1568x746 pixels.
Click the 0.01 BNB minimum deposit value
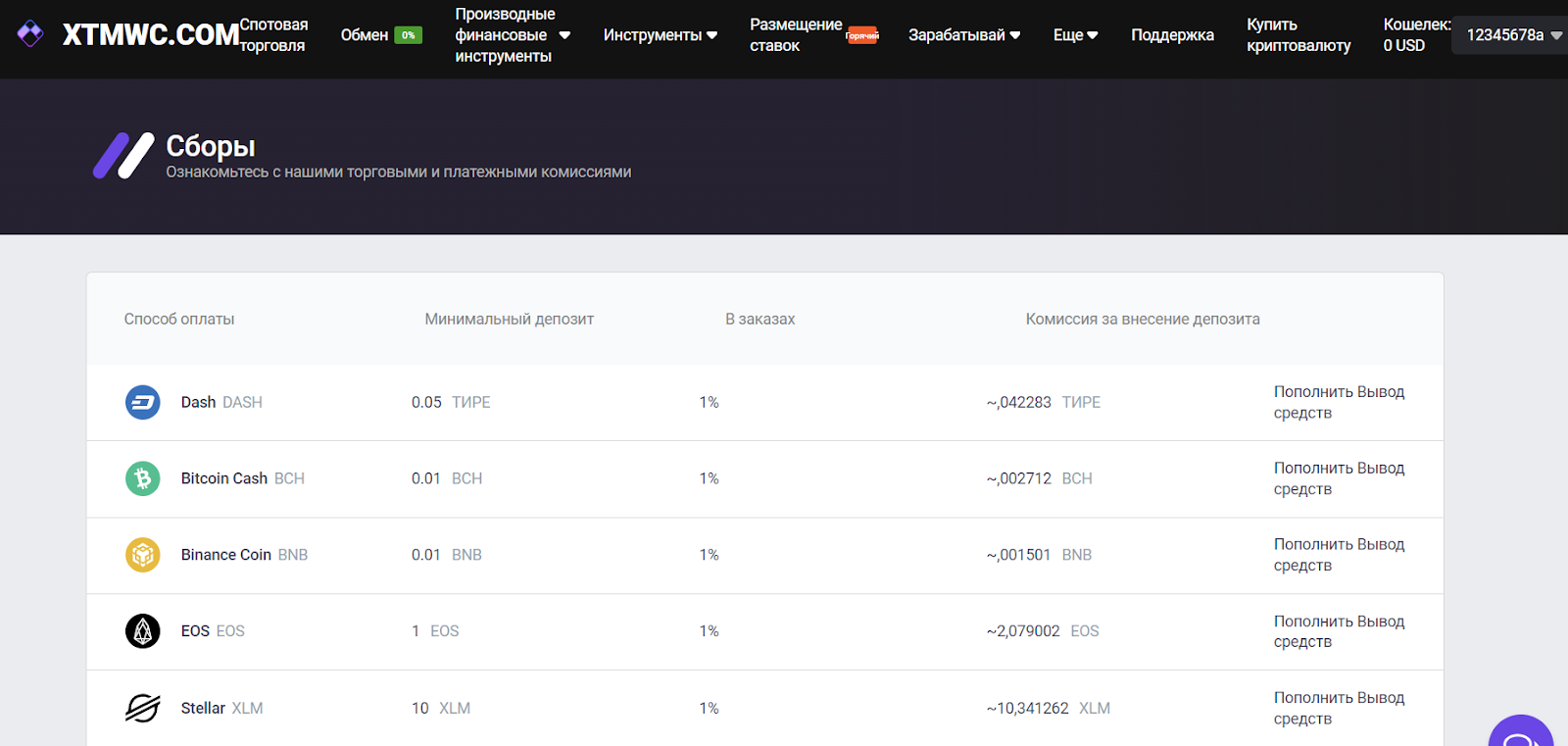click(x=447, y=555)
